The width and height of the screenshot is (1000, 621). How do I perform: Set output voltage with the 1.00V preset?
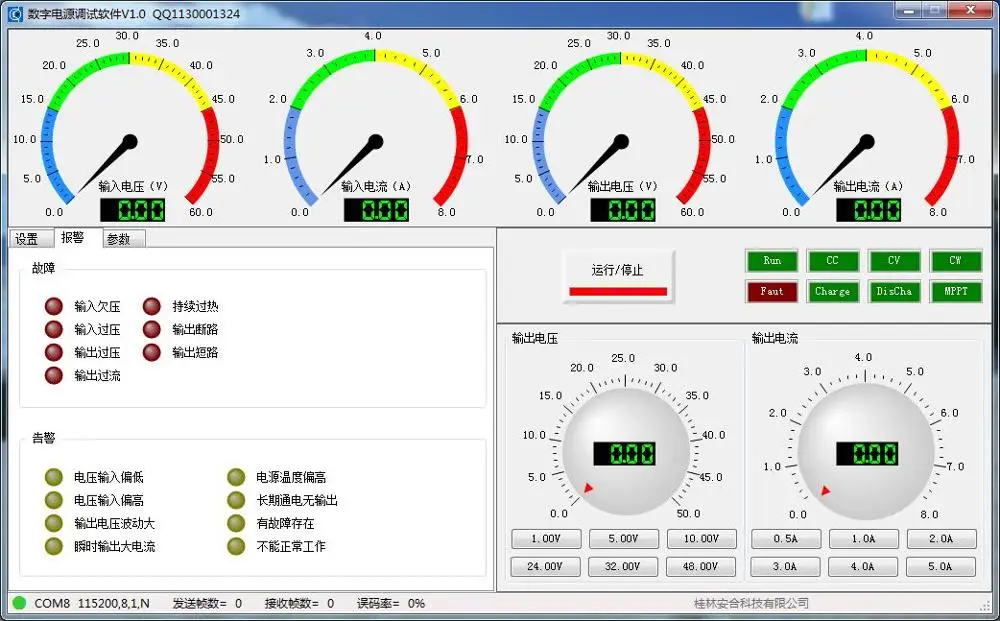click(546, 539)
